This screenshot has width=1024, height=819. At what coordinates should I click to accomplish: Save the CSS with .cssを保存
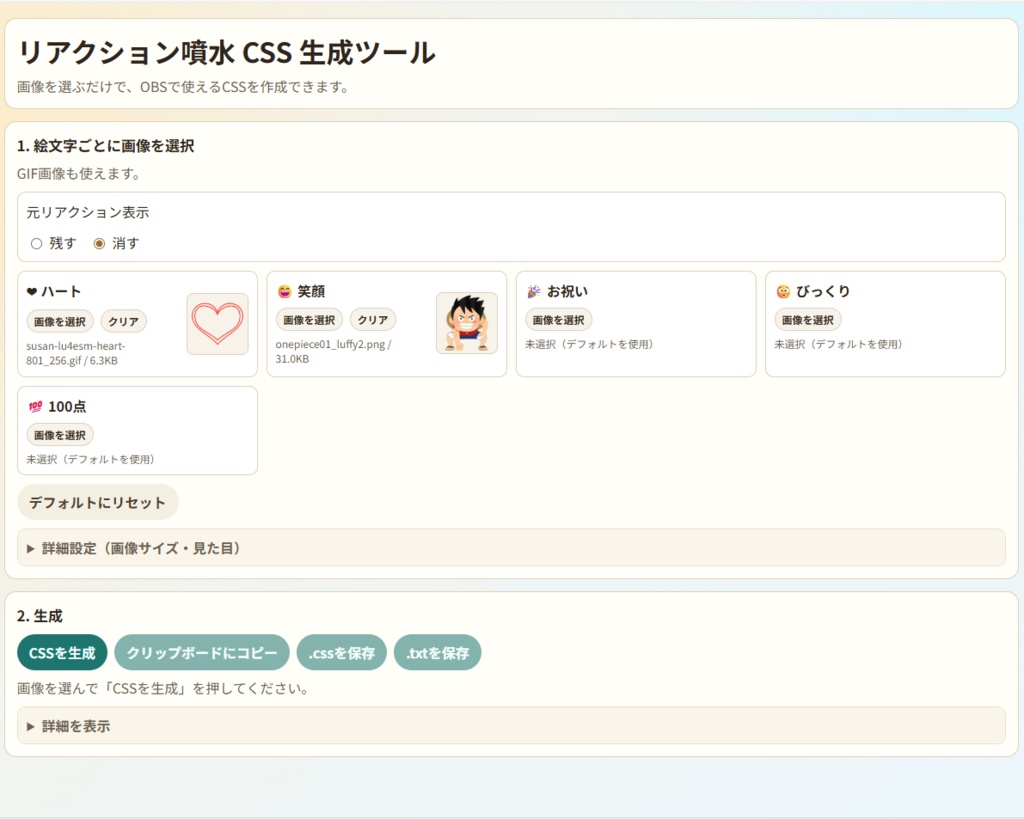tap(341, 652)
